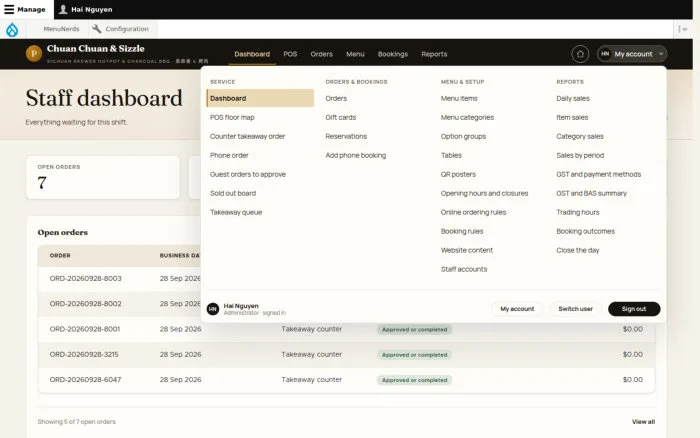Click the My account button in footer
Viewport: 700px width, 438px height.
click(517, 309)
